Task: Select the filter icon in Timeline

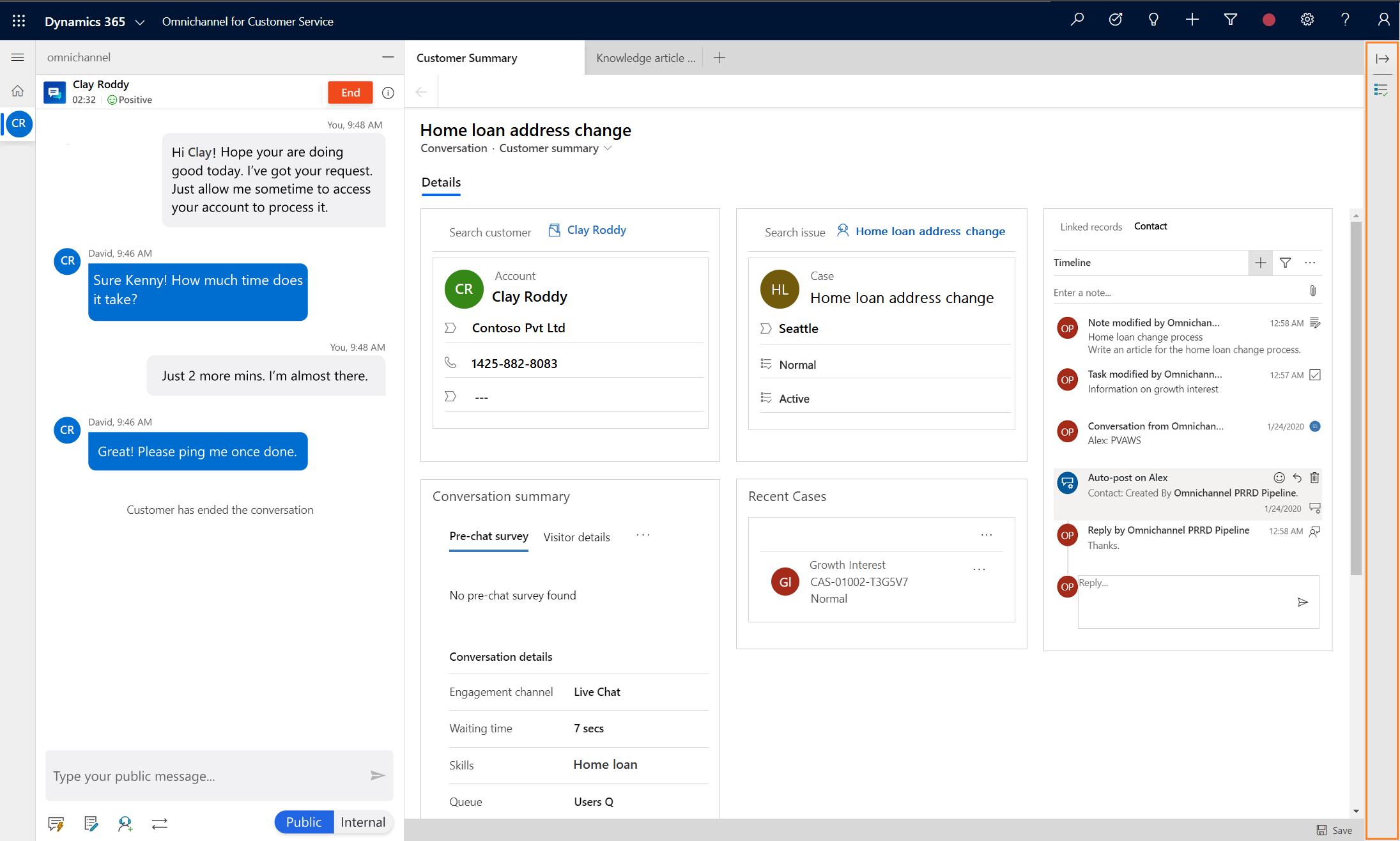Action: pyautogui.click(x=1287, y=262)
